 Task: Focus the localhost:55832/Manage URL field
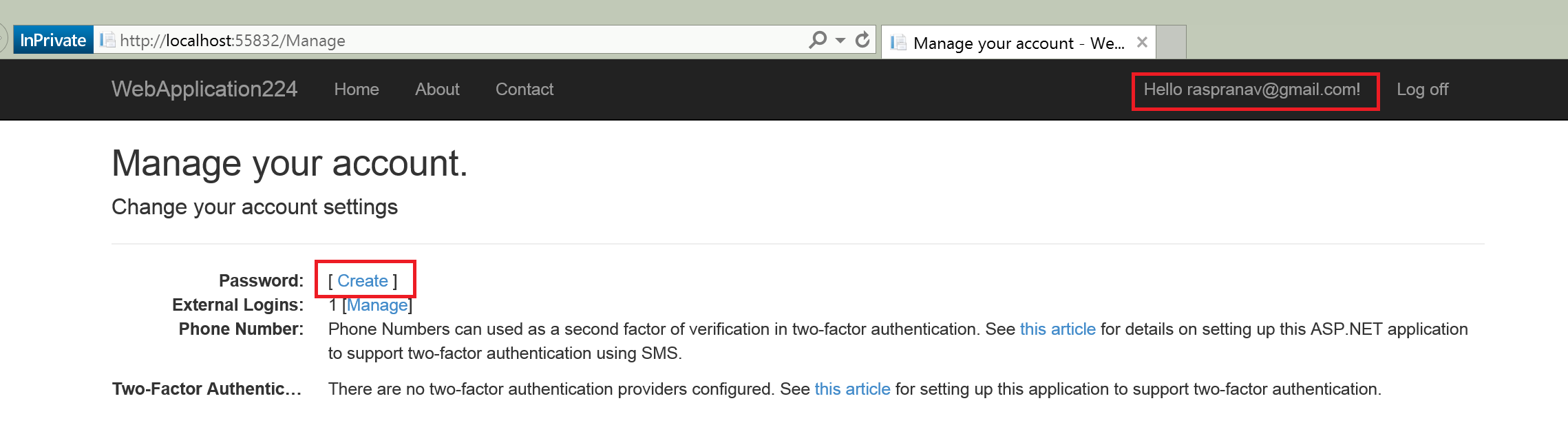413,41
